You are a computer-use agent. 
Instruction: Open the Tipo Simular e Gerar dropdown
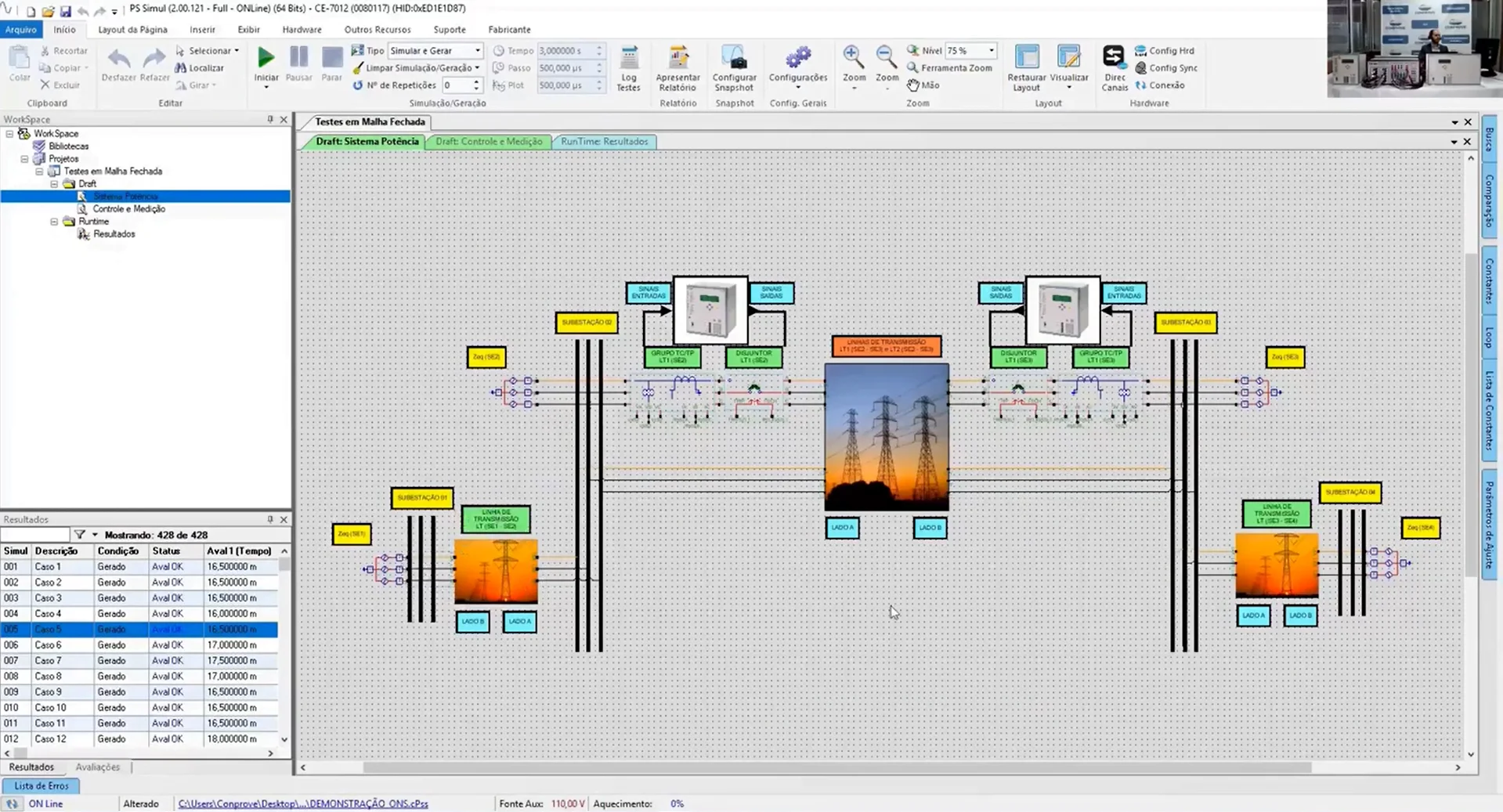435,50
